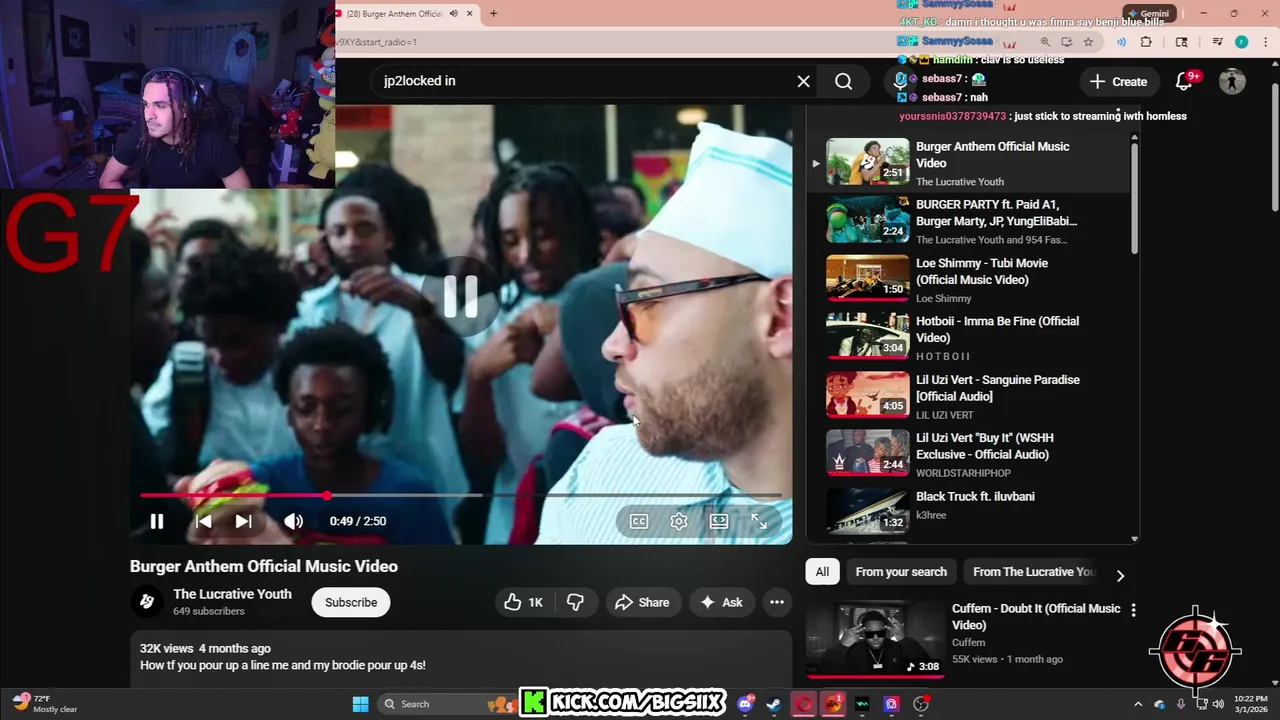The width and height of the screenshot is (1280, 720).
Task: Open Cuffem - Doubt It video thumbnail
Action: 875,638
